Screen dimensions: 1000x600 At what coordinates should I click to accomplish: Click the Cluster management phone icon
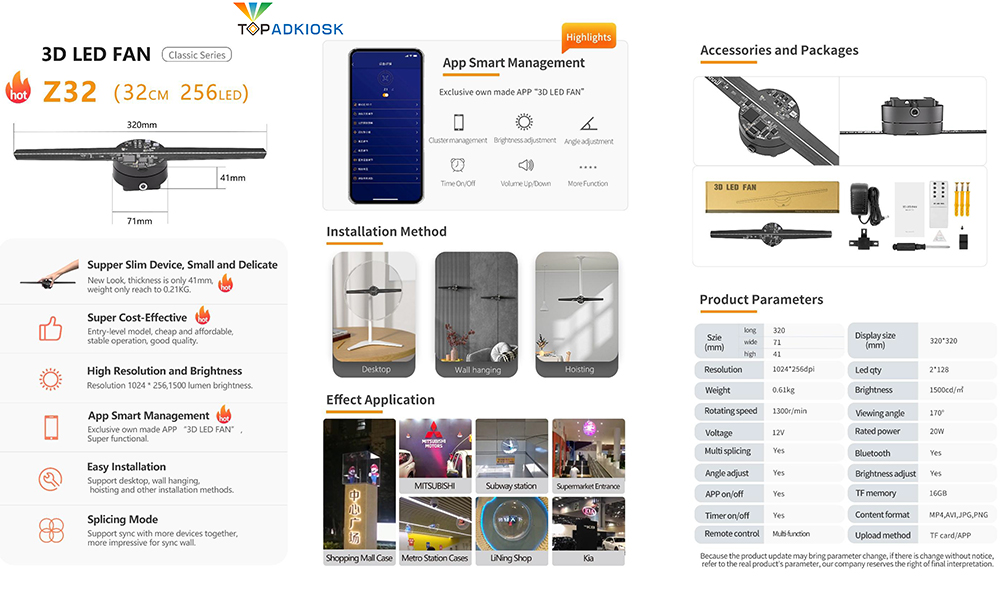click(x=458, y=122)
